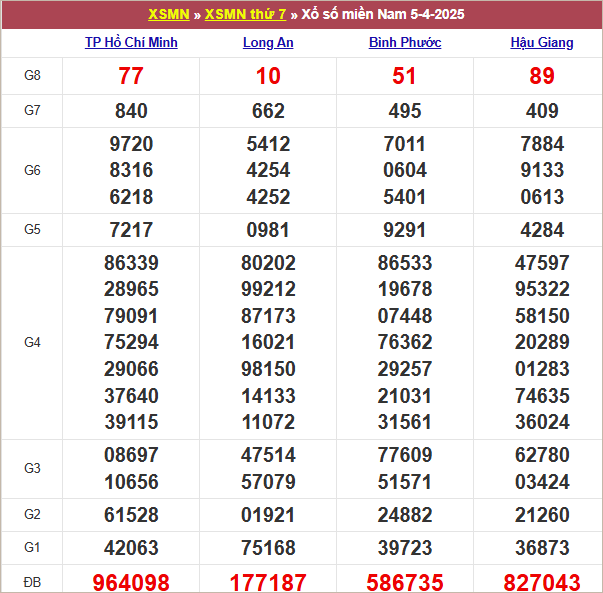Click G6 number 4254
The height and width of the screenshot is (593, 603).
coord(268,170)
